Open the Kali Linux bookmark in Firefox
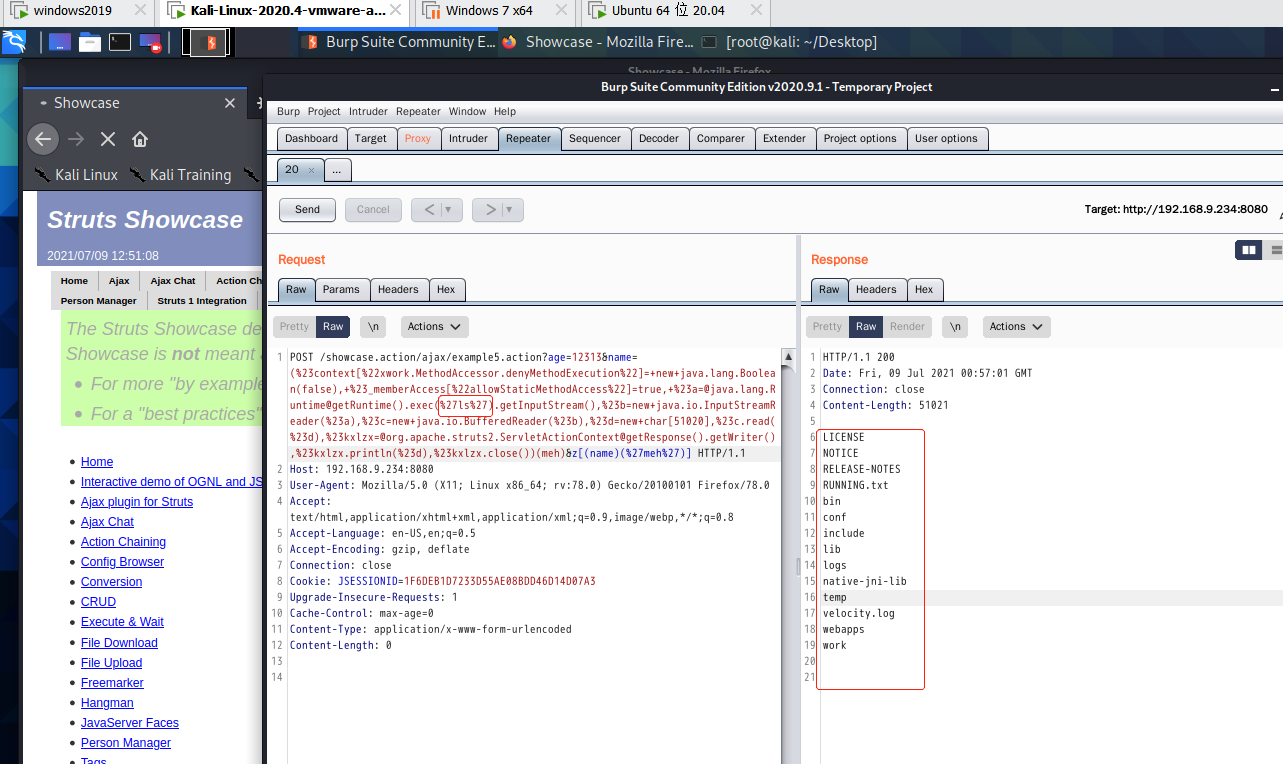1283x764 pixels. click(76, 174)
